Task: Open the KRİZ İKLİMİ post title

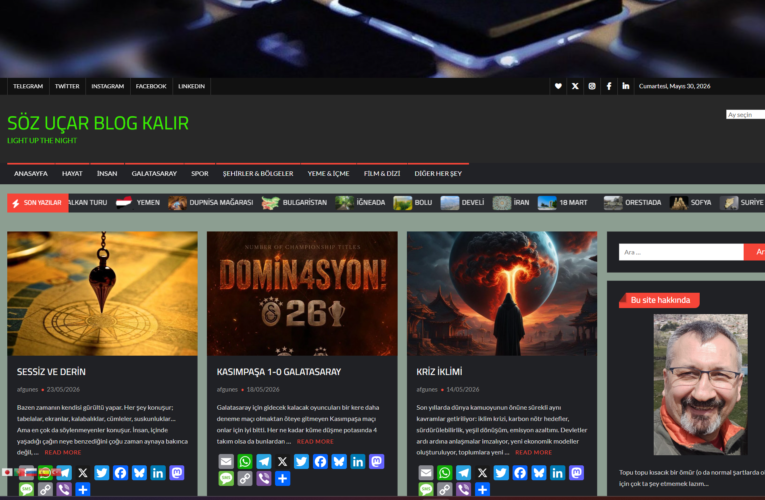Action: point(439,372)
